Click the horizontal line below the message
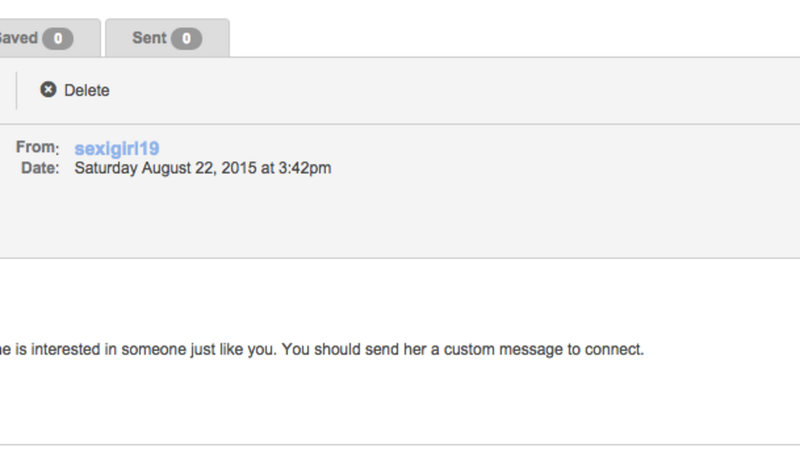Image resolution: width=800 pixels, height=450 pixels. coord(400,444)
